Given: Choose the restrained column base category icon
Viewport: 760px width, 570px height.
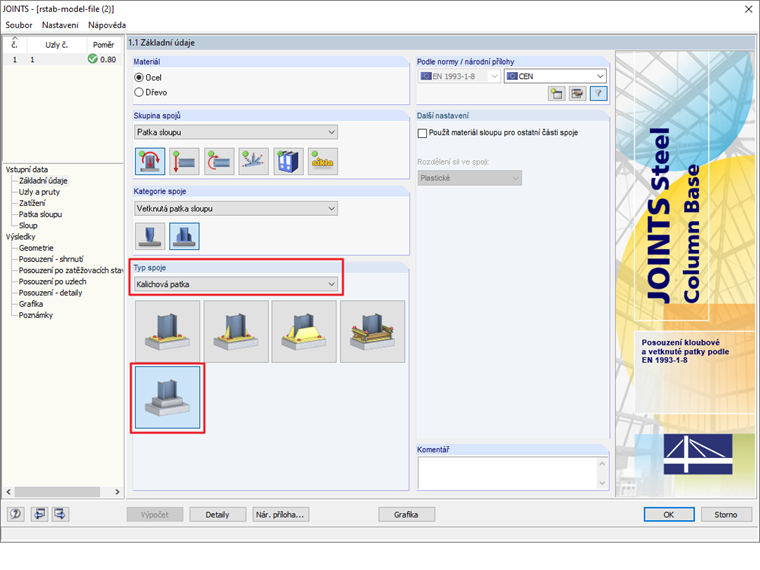Looking at the screenshot, I should tap(184, 236).
